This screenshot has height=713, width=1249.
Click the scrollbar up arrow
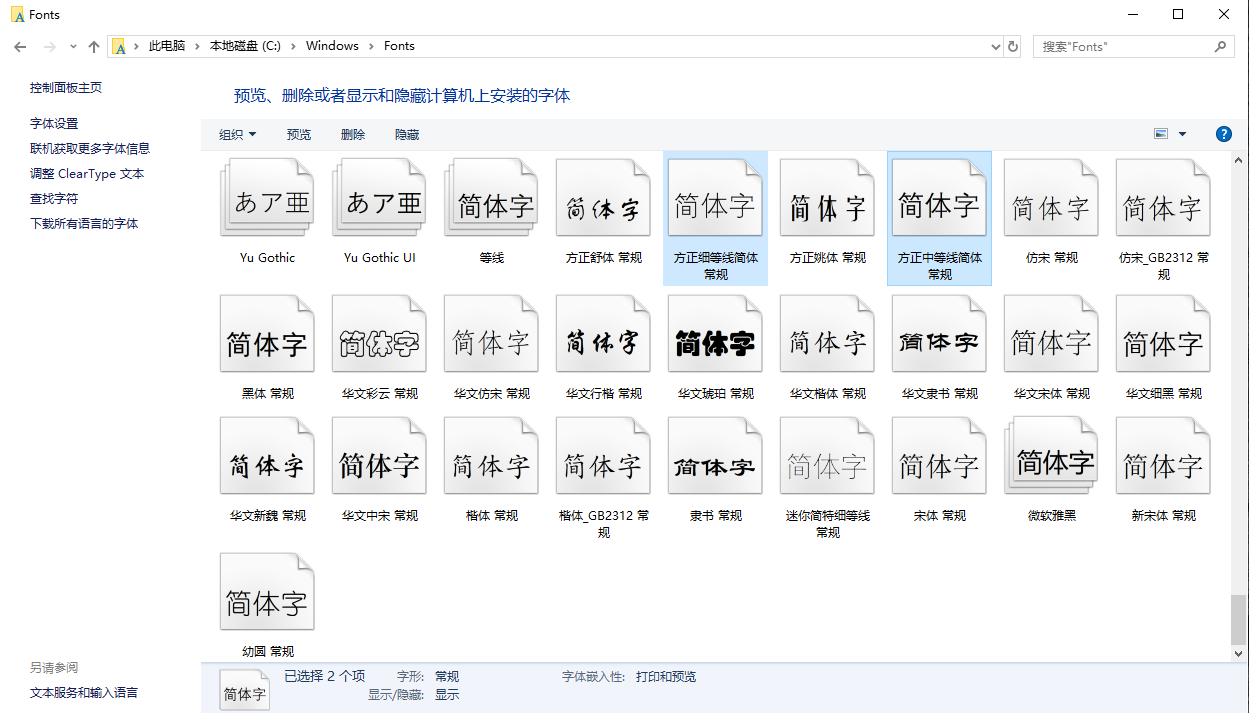[1239, 160]
